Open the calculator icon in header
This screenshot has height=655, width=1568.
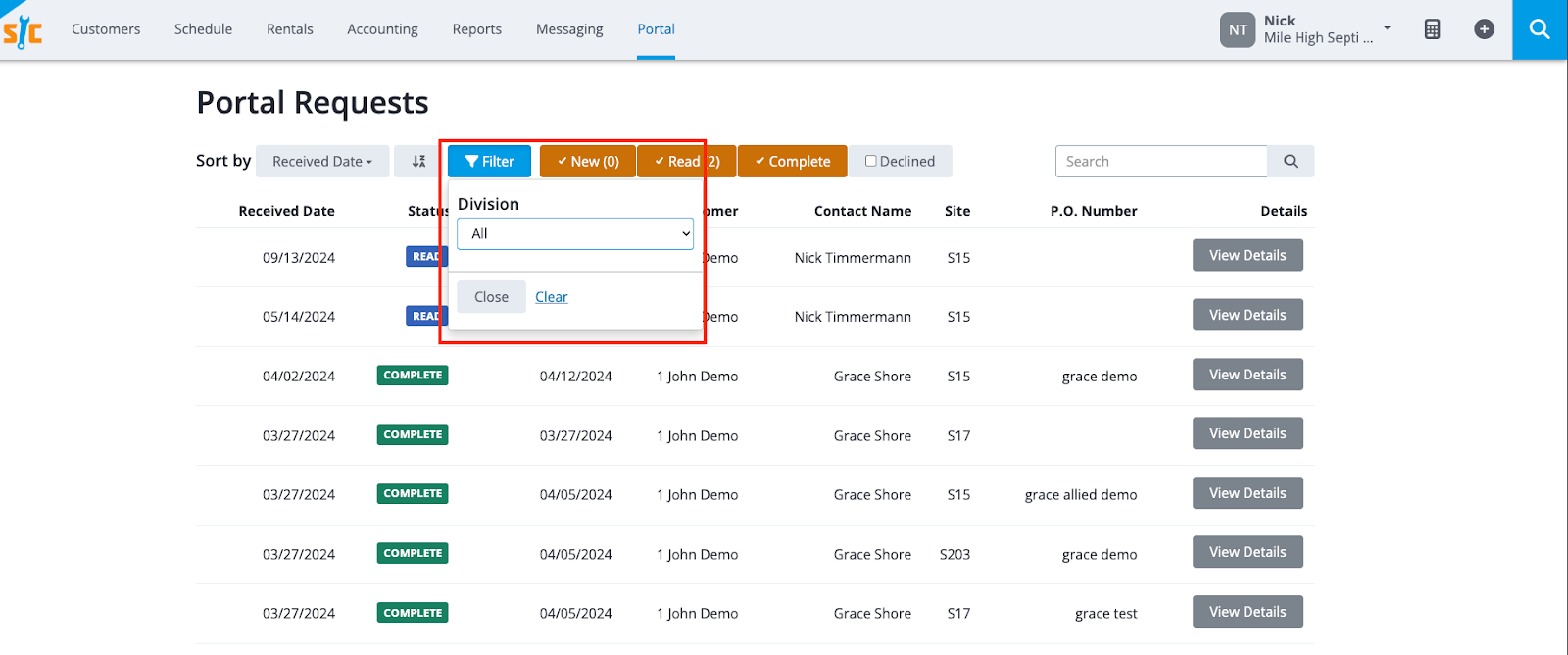[x=1432, y=29]
